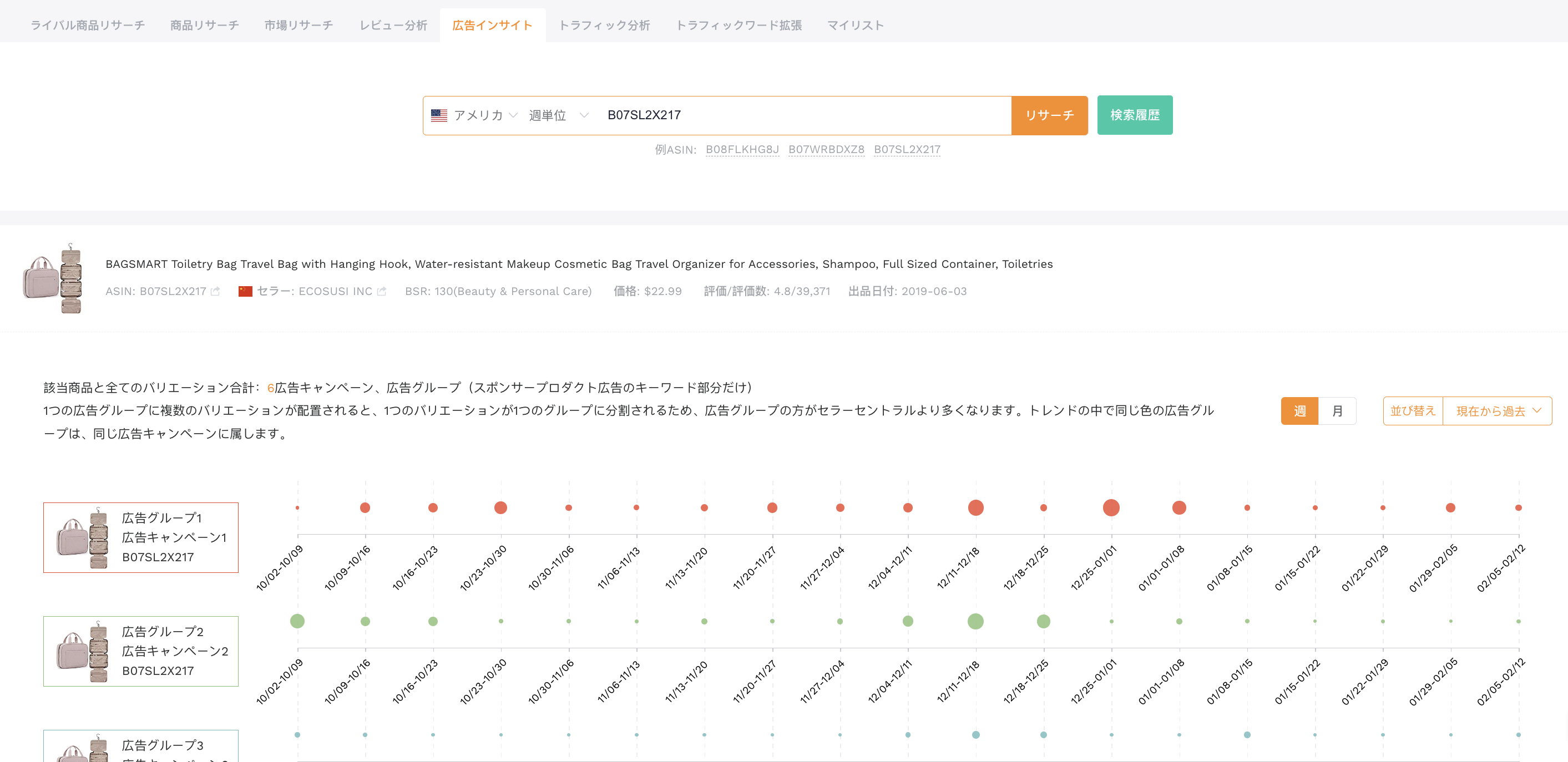Image resolution: width=1568 pixels, height=762 pixels.
Task: Select the example ASIN B07SL2X217 link
Action: [x=907, y=150]
